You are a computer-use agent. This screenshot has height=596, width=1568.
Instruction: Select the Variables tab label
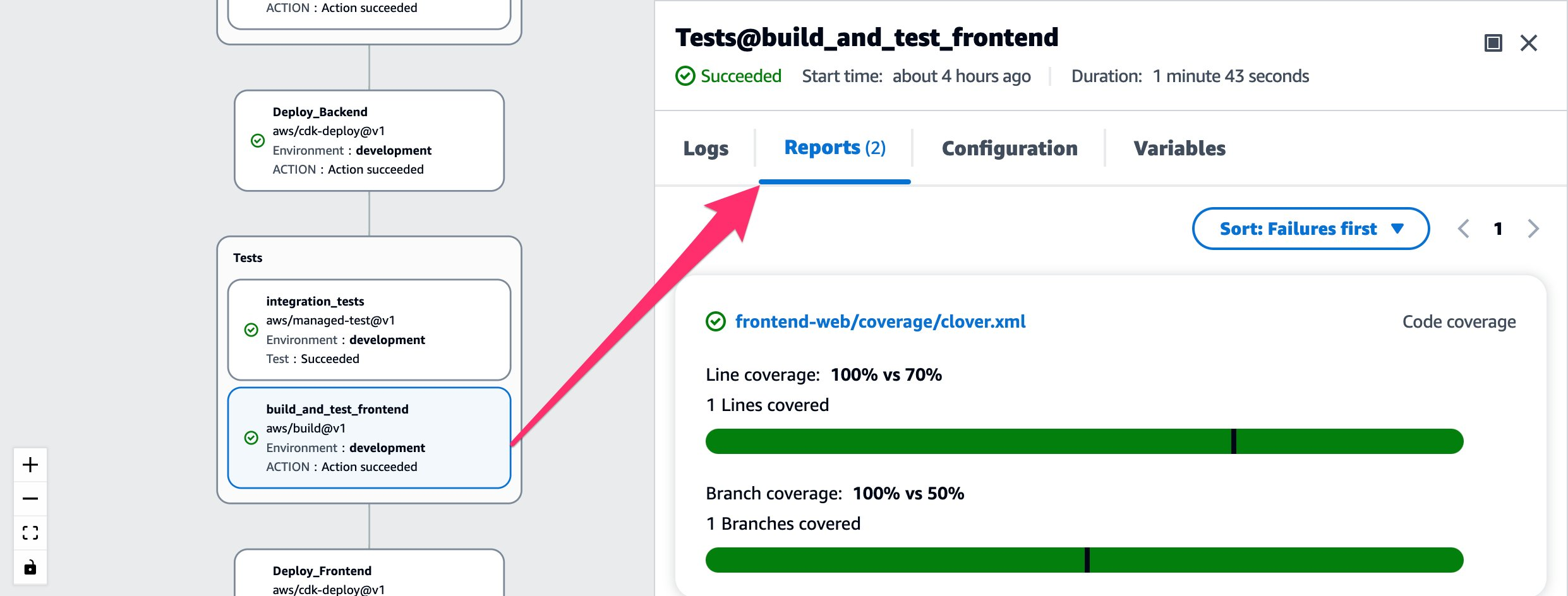tap(1179, 148)
